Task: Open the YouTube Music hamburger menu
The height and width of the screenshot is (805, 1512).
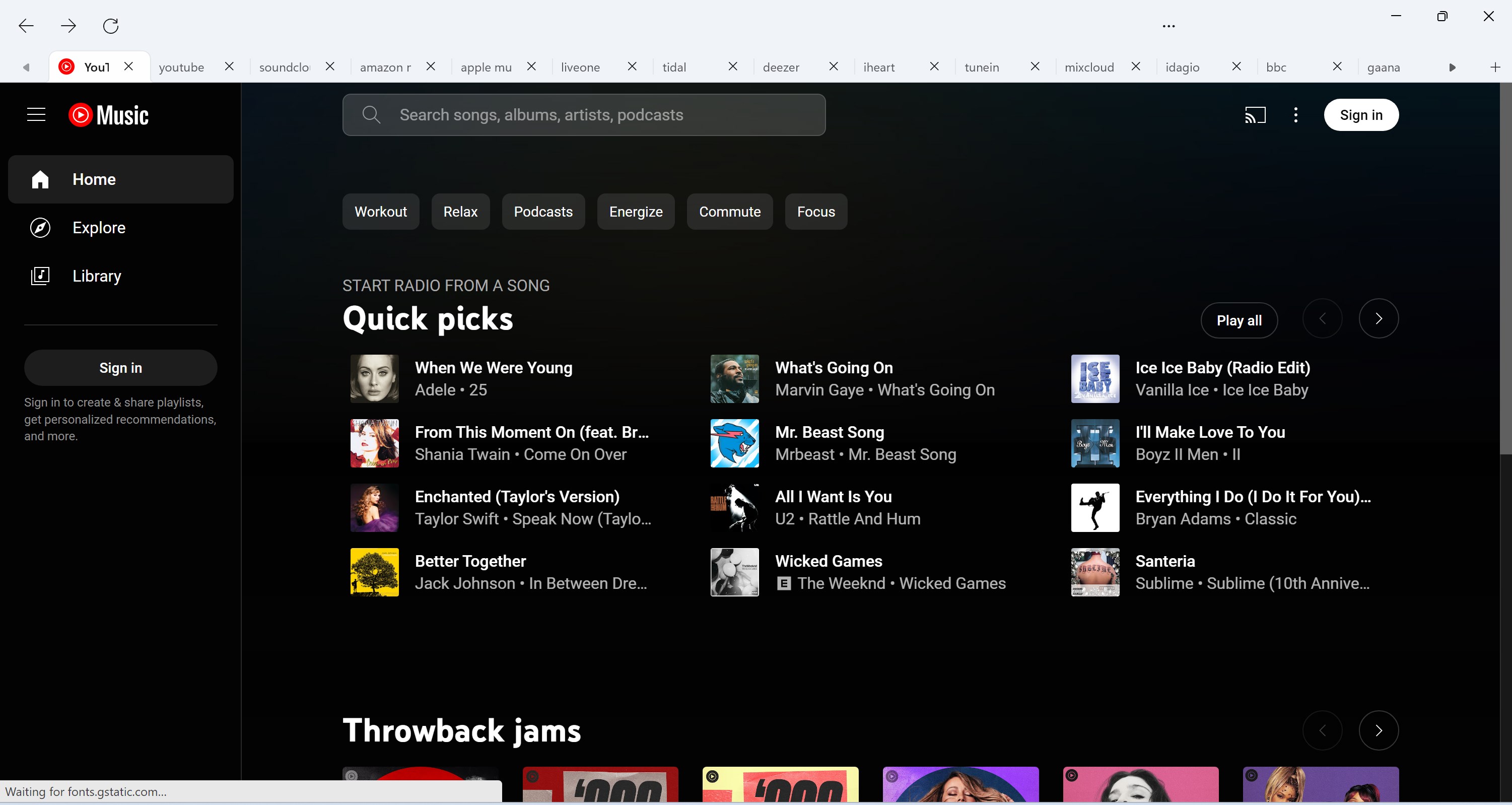Action: coord(36,114)
